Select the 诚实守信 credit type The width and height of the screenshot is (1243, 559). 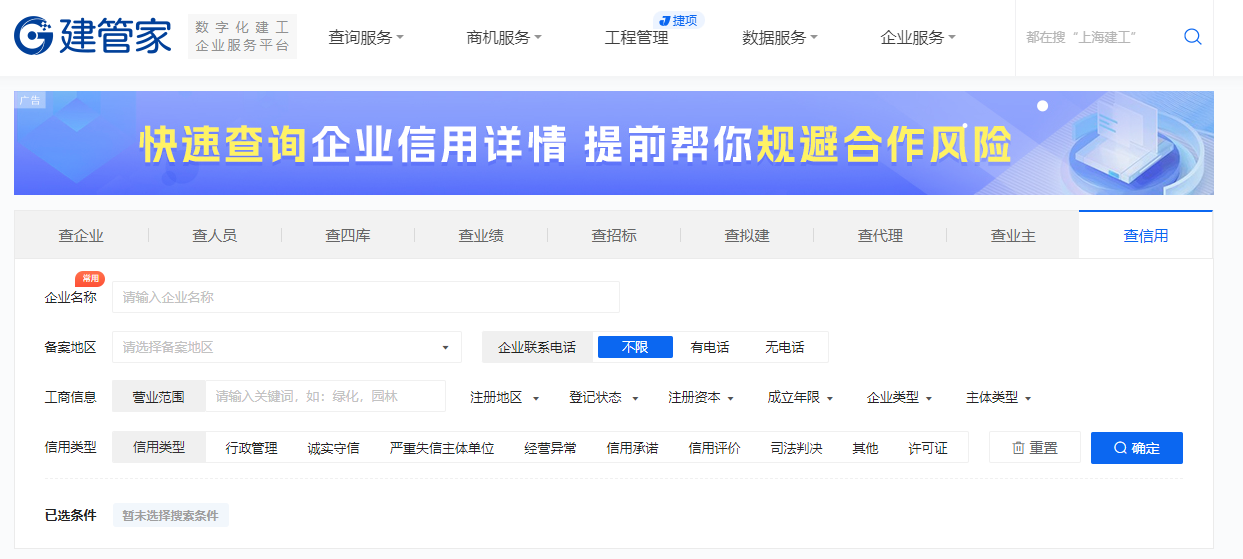(x=333, y=448)
